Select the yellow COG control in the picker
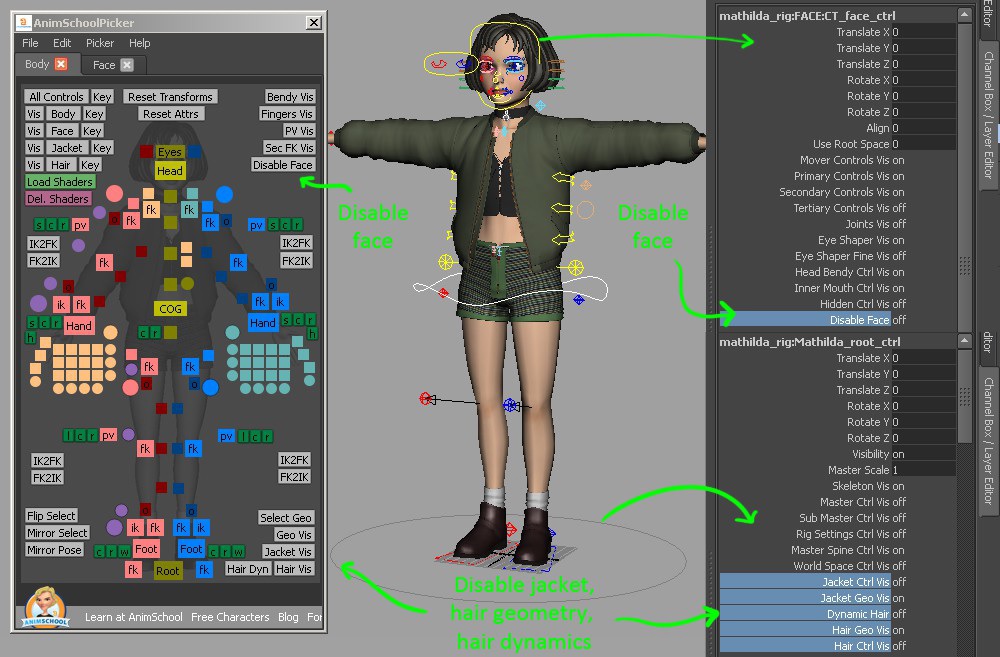Image resolution: width=1000 pixels, height=657 pixels. pos(170,309)
